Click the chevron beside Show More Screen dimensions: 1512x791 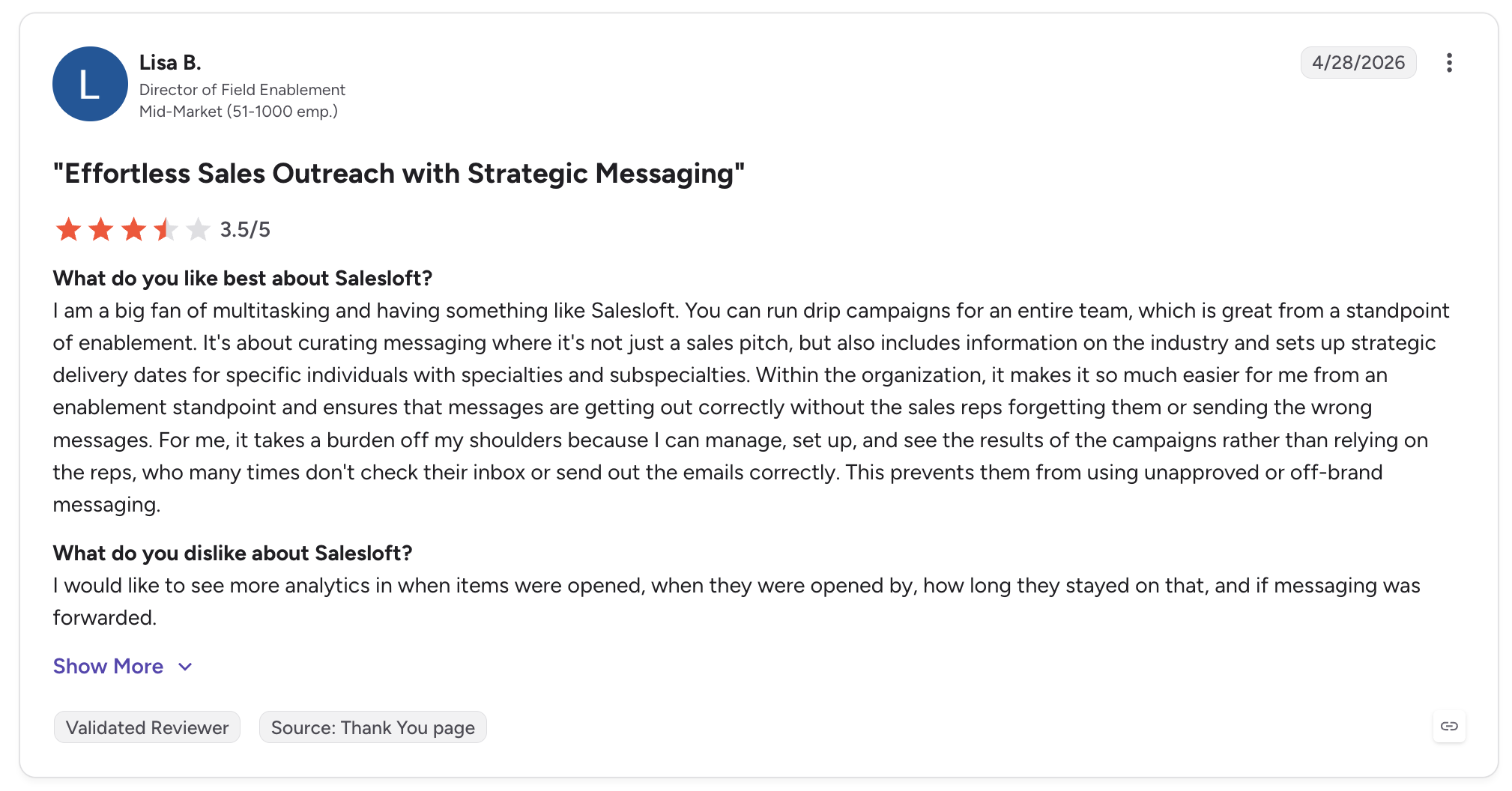tap(185, 667)
